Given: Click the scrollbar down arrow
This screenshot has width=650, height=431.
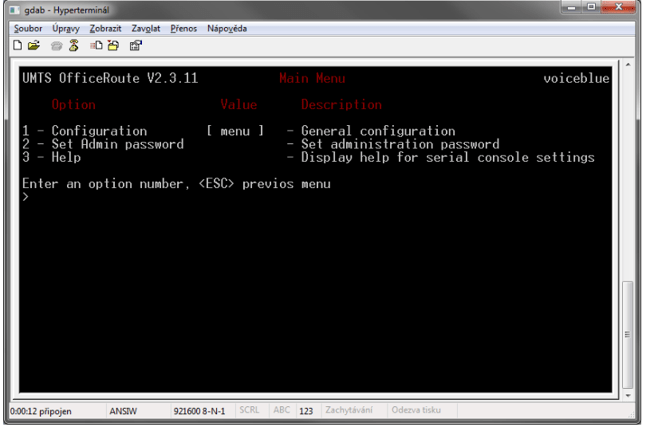Looking at the screenshot, I should 628,395.
